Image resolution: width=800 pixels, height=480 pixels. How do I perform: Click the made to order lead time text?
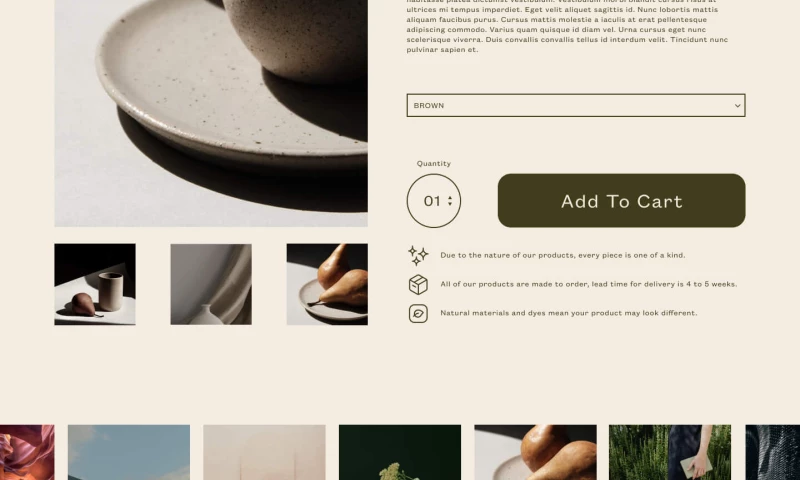pyautogui.click(x=589, y=284)
